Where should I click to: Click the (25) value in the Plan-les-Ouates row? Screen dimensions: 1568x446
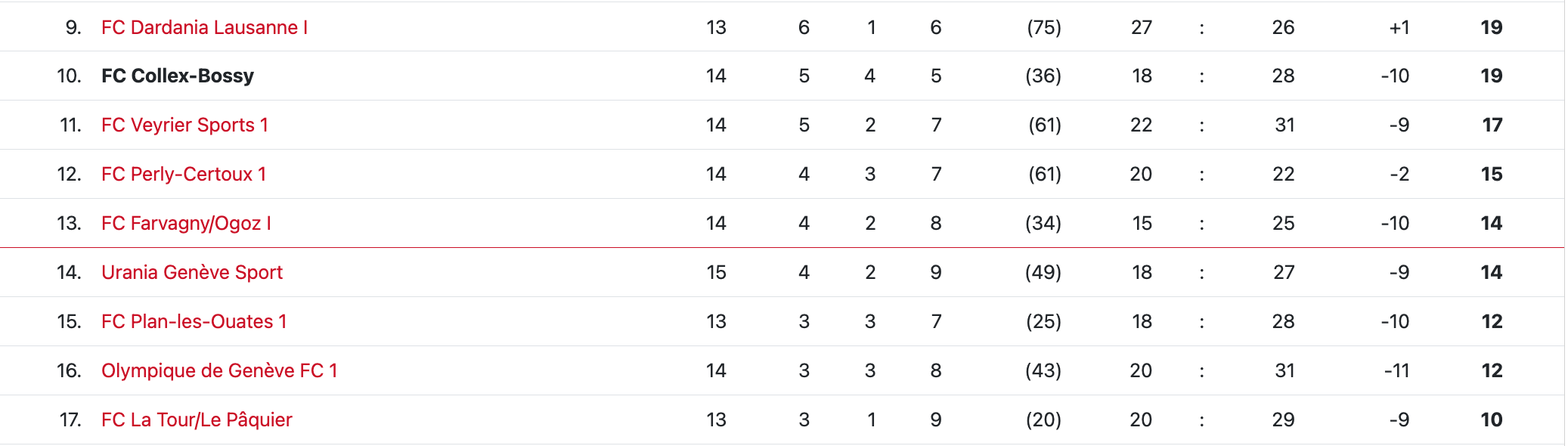point(1043,321)
